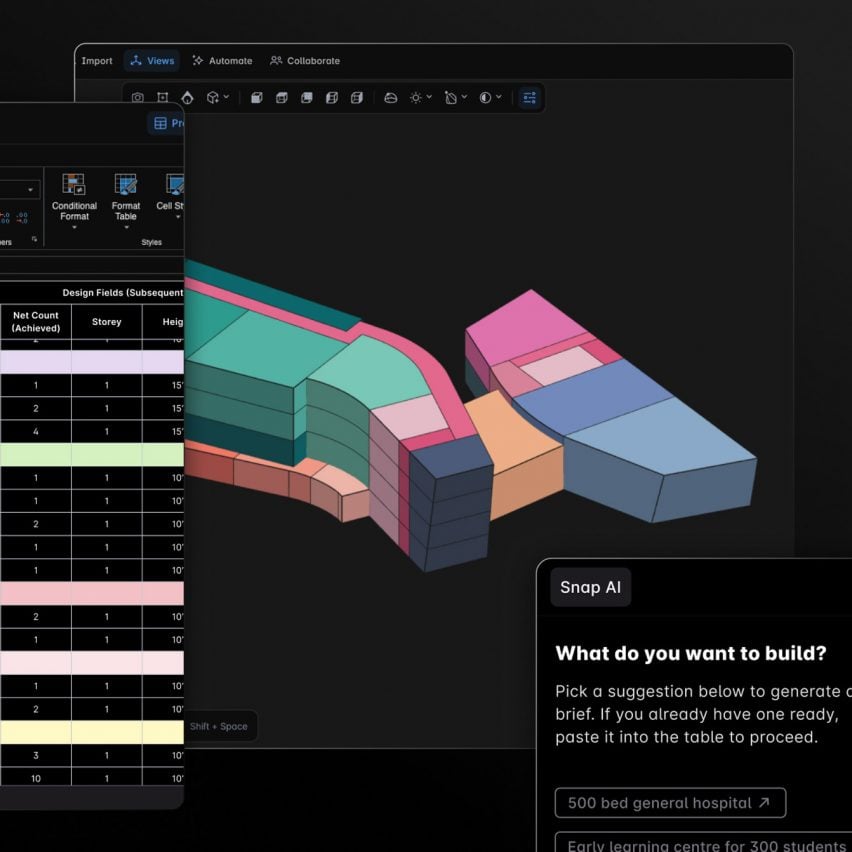This screenshot has width=852, height=852.
Task: Open the Numbers group dialog launcher
Action: (x=34, y=239)
